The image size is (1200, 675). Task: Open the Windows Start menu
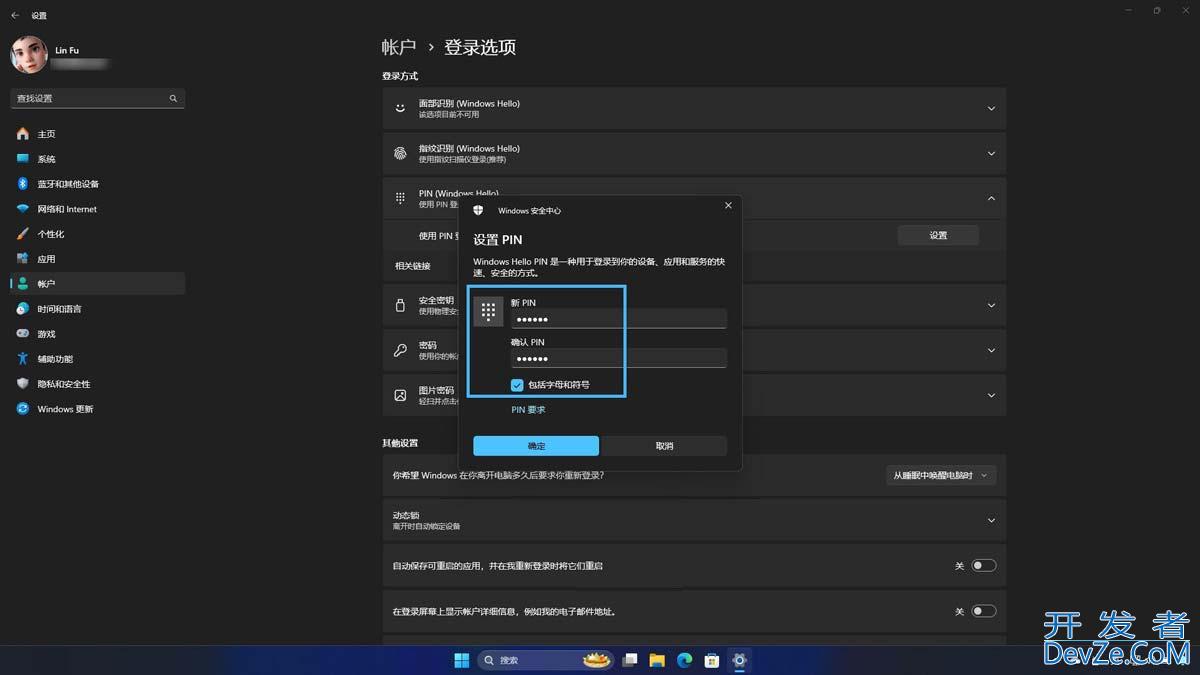tap(462, 660)
